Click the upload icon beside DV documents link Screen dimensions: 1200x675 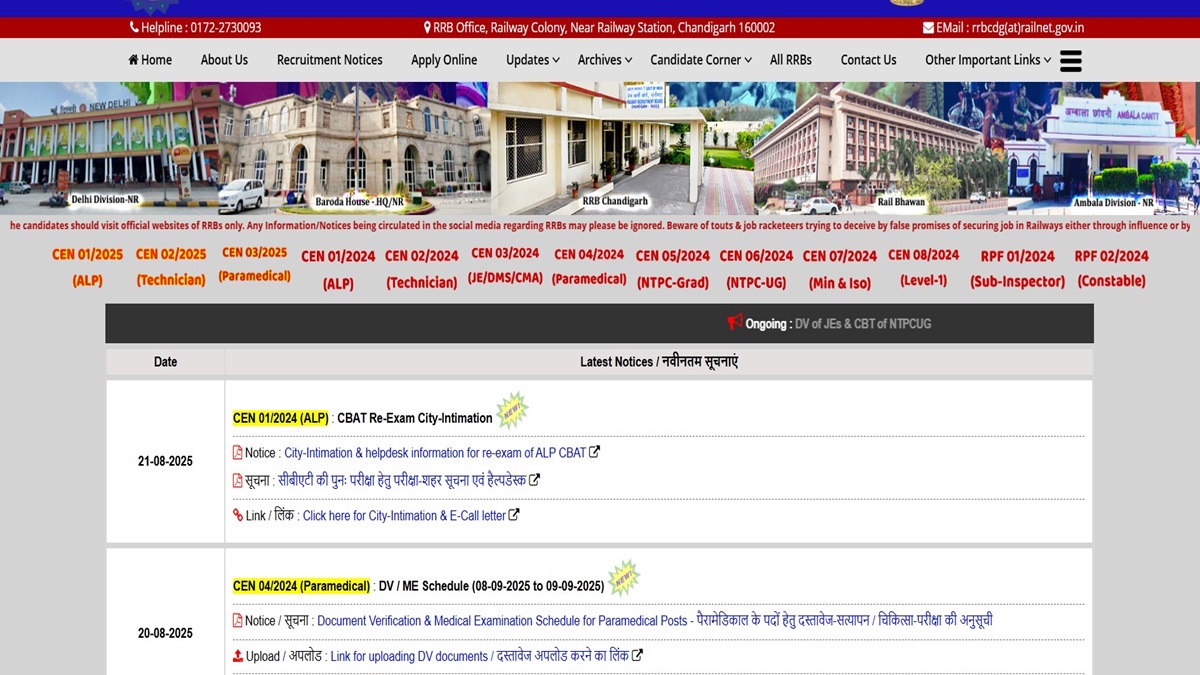pyautogui.click(x=238, y=656)
